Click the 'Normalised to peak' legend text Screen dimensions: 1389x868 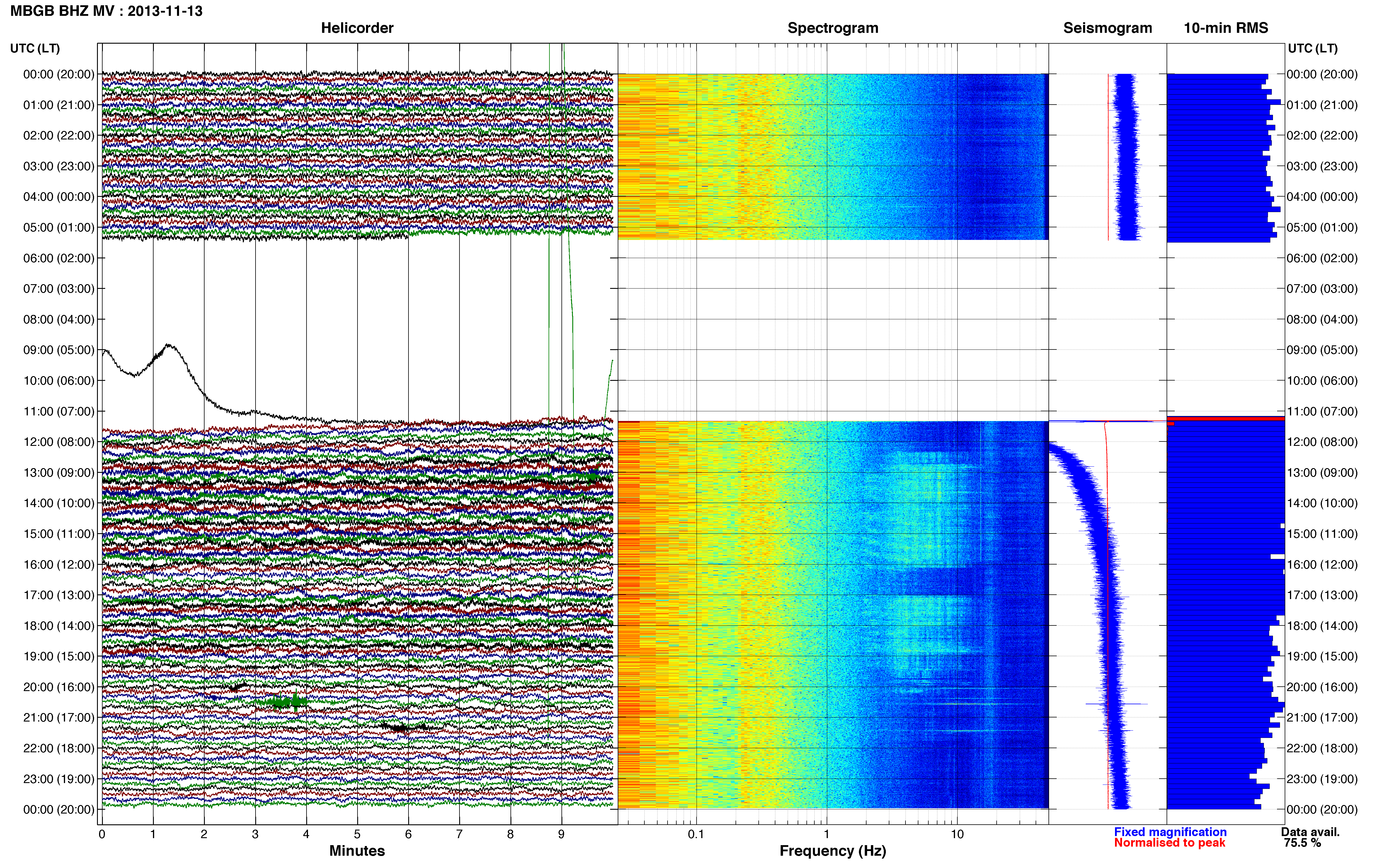pos(1170,843)
